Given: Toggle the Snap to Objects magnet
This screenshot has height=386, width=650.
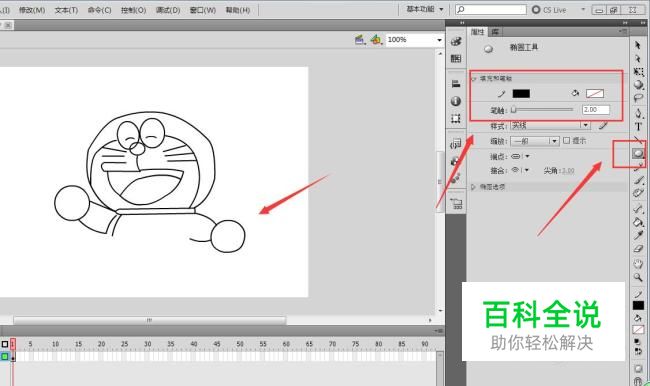Looking at the screenshot, I should [638, 381].
